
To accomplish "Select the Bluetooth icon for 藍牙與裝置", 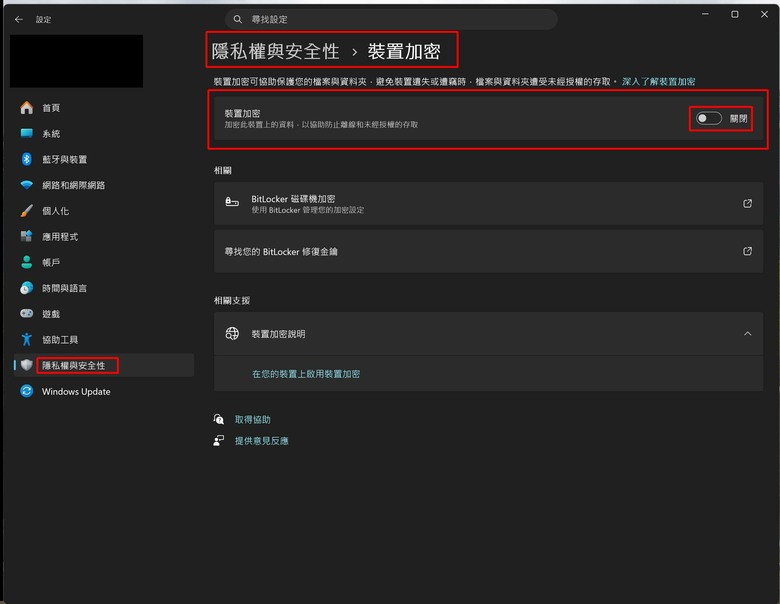I will [x=27, y=159].
